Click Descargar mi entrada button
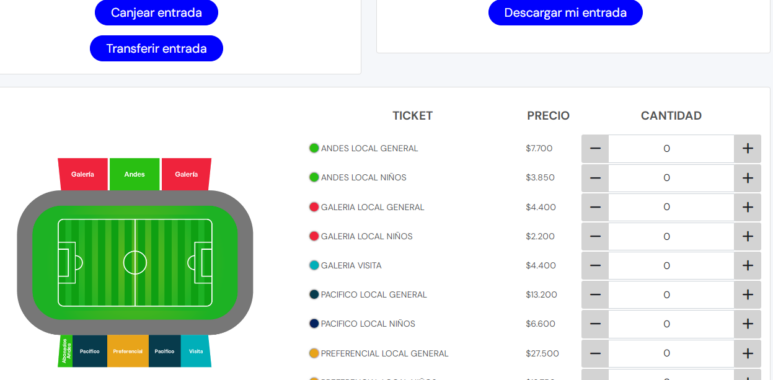Image resolution: width=773 pixels, height=380 pixels. (565, 12)
